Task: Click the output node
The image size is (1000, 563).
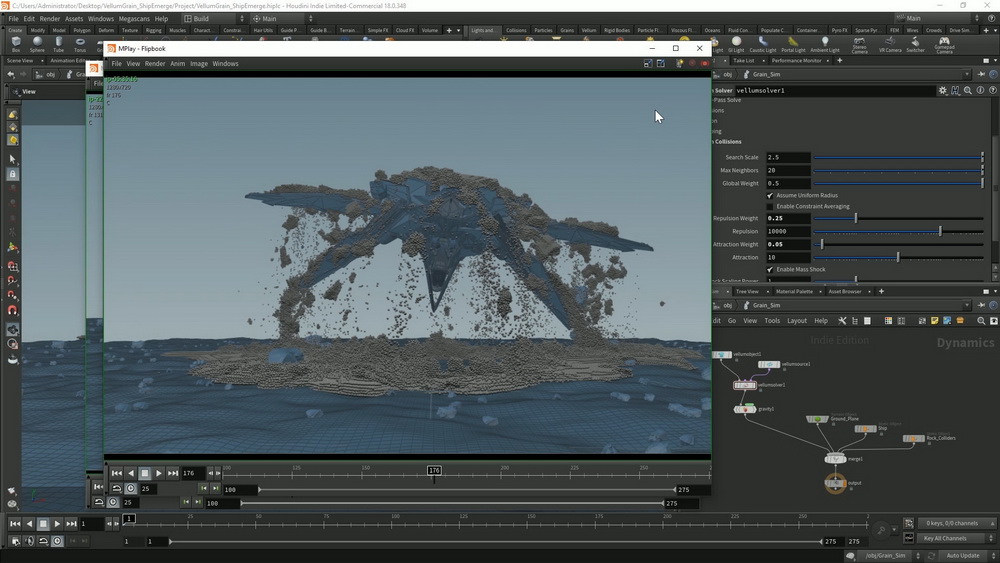Action: tap(835, 483)
